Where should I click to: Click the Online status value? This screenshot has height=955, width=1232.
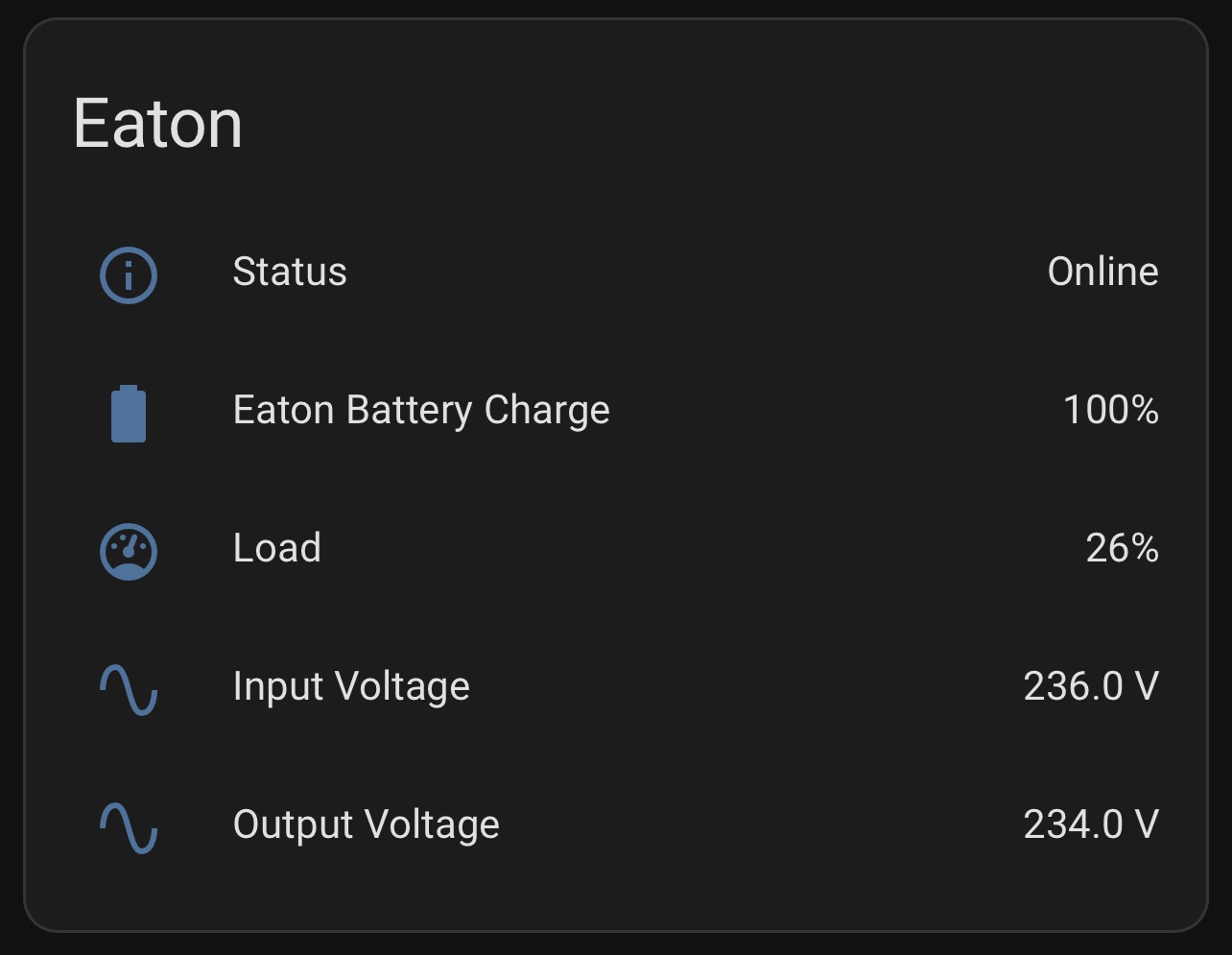click(x=1102, y=272)
